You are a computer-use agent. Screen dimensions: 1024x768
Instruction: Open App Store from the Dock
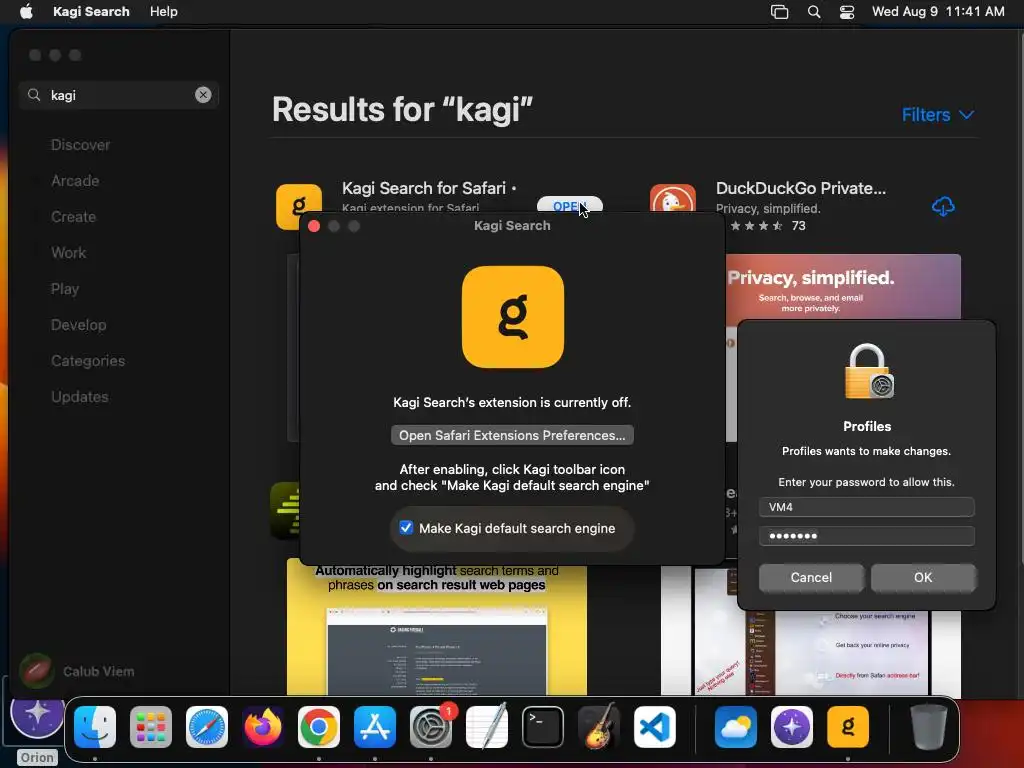point(375,727)
